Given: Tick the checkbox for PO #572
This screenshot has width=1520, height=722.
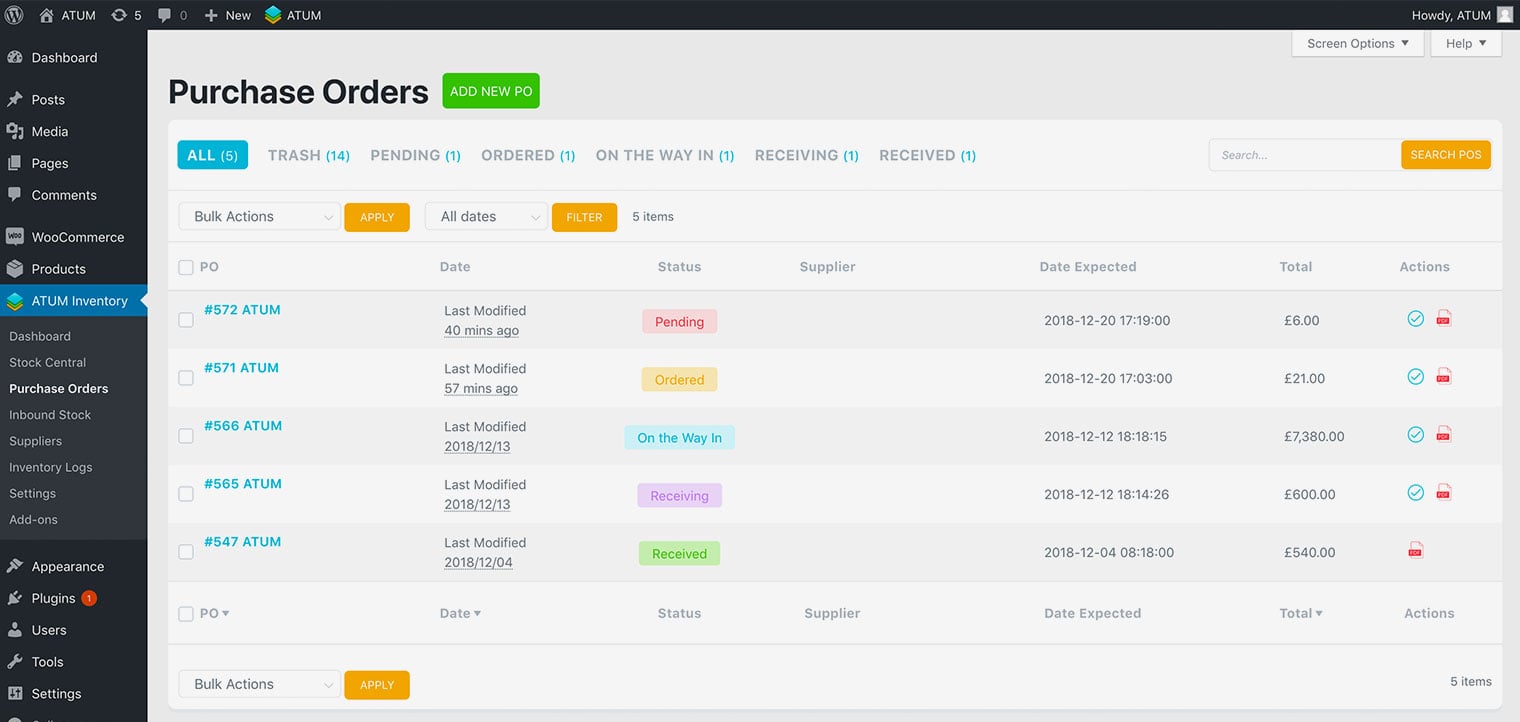Looking at the screenshot, I should [186, 320].
